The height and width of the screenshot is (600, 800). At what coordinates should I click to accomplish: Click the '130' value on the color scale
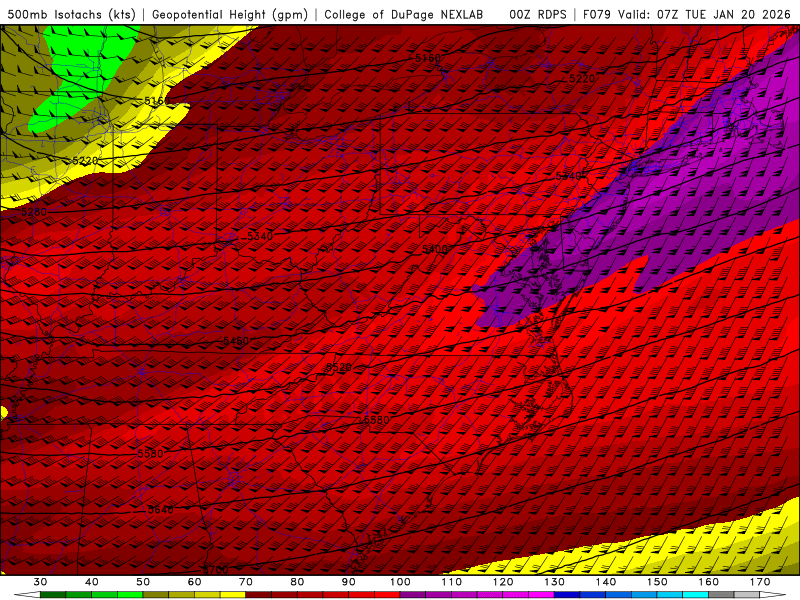pos(555,582)
